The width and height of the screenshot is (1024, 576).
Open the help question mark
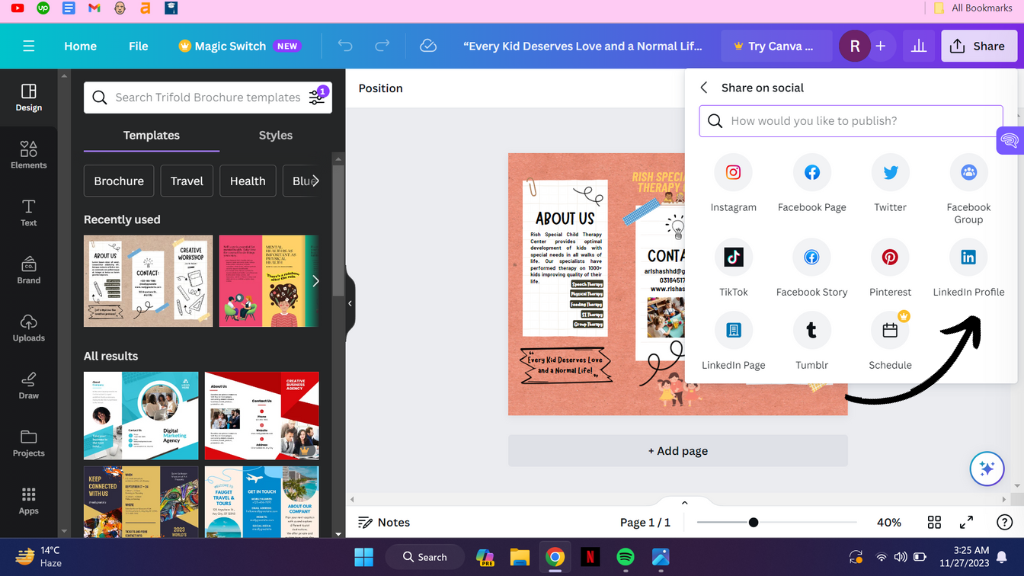coord(1004,522)
